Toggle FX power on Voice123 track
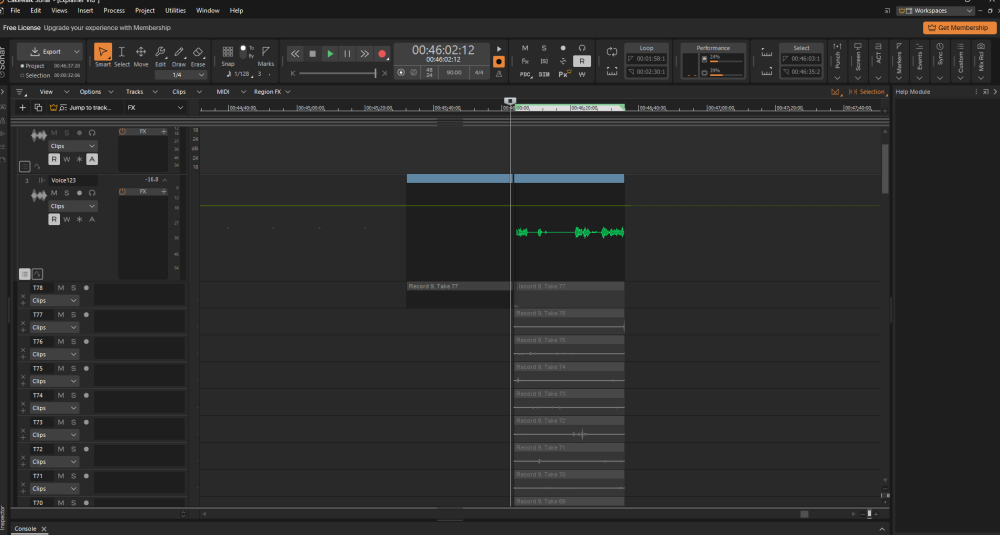Screen dimensions: 1000x535 coord(123,191)
